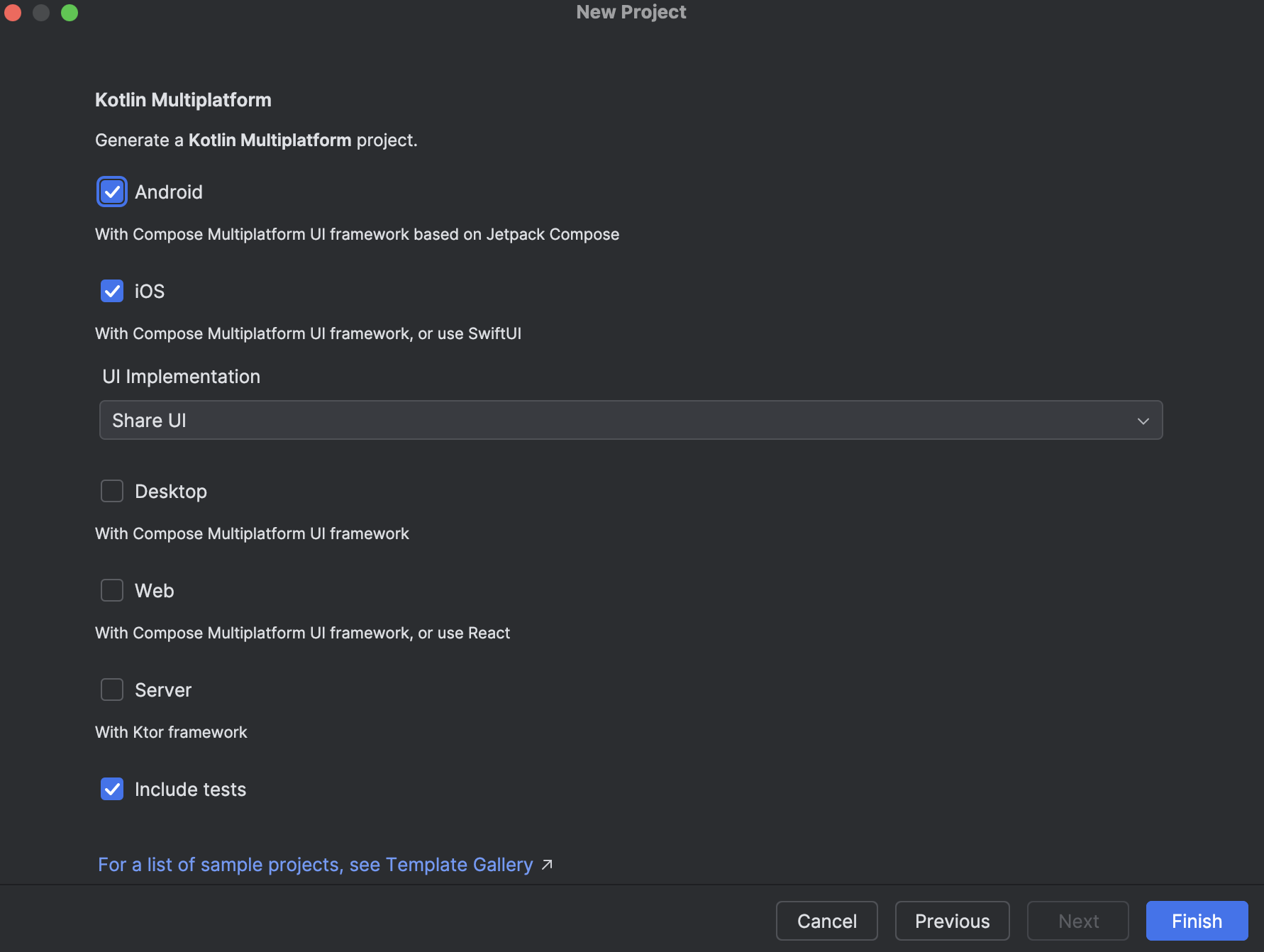Click the "Include tests" label text
The width and height of the screenshot is (1264, 952).
coord(190,790)
